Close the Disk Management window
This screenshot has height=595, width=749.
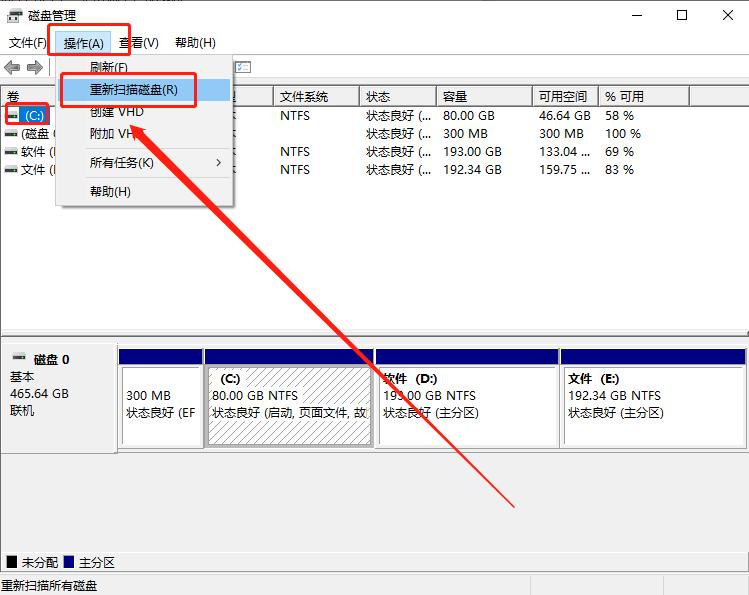pyautogui.click(x=728, y=15)
